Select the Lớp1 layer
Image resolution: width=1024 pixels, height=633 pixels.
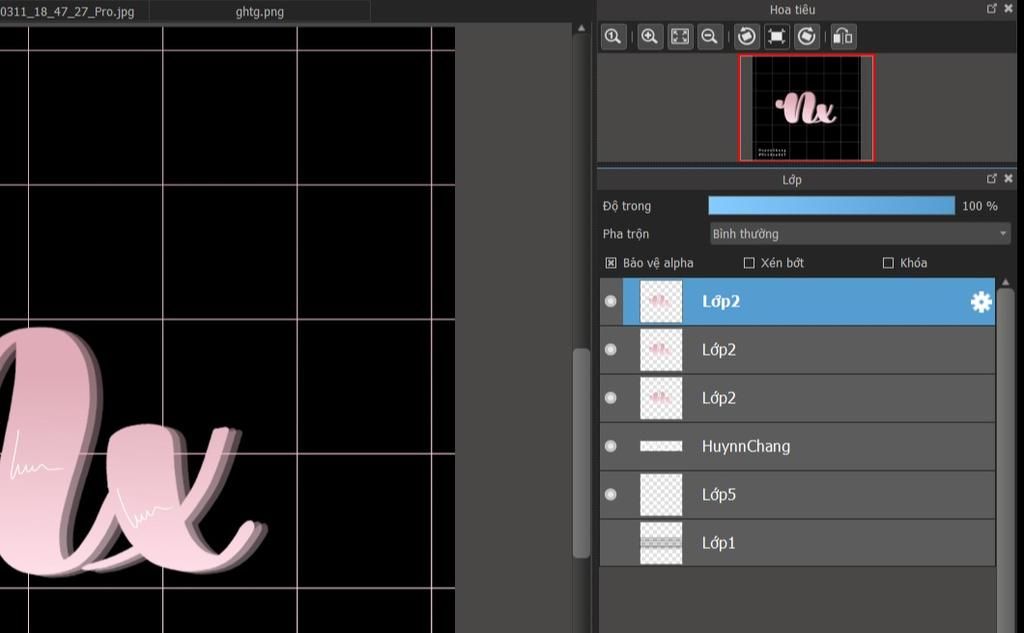(797, 543)
